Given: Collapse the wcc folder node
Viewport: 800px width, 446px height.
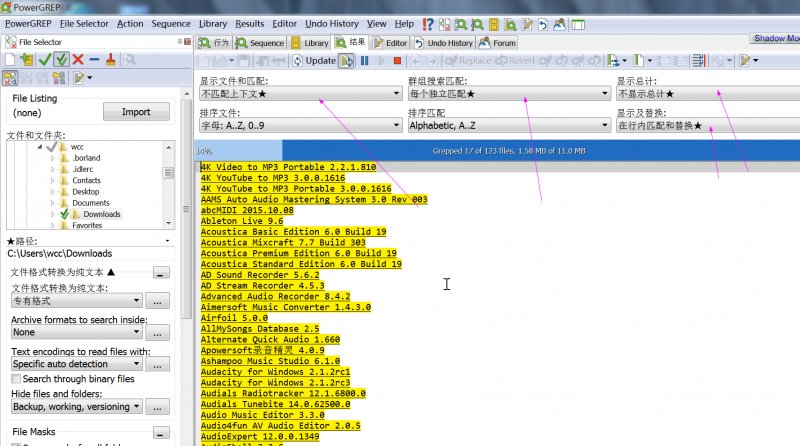Looking at the screenshot, I should pos(40,147).
